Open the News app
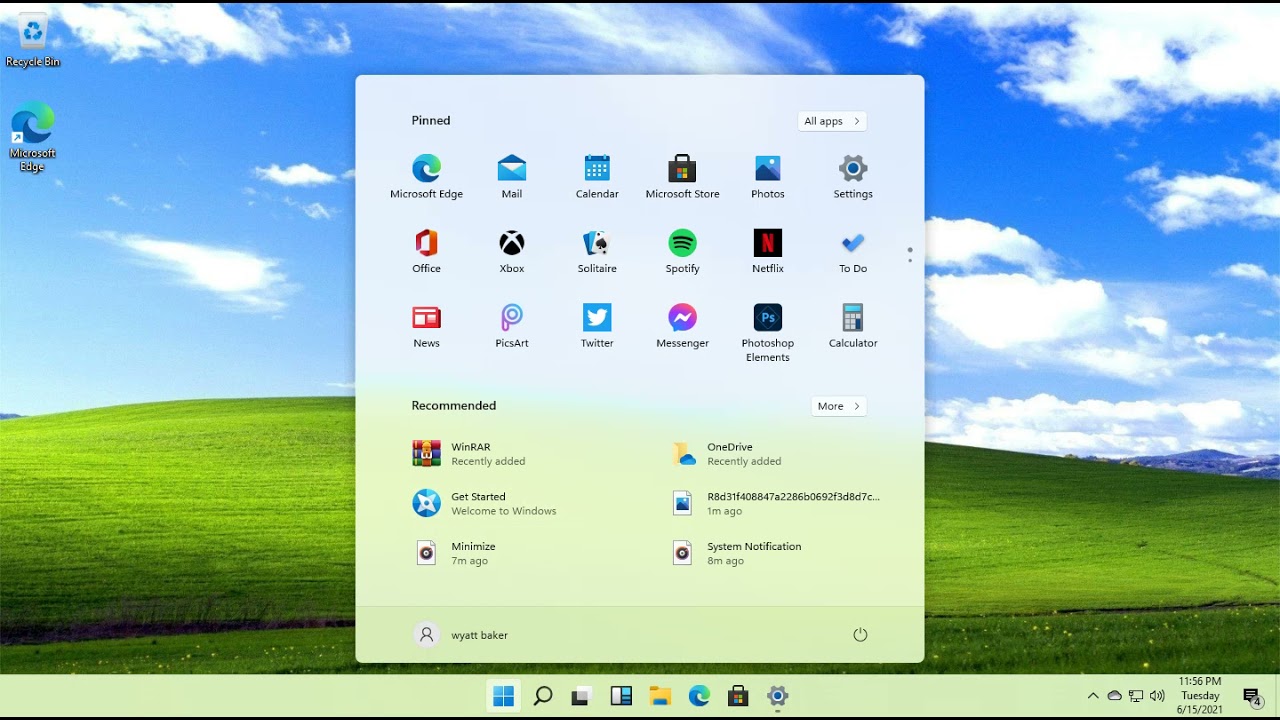Screen dimensions: 1280x720 tap(426, 326)
